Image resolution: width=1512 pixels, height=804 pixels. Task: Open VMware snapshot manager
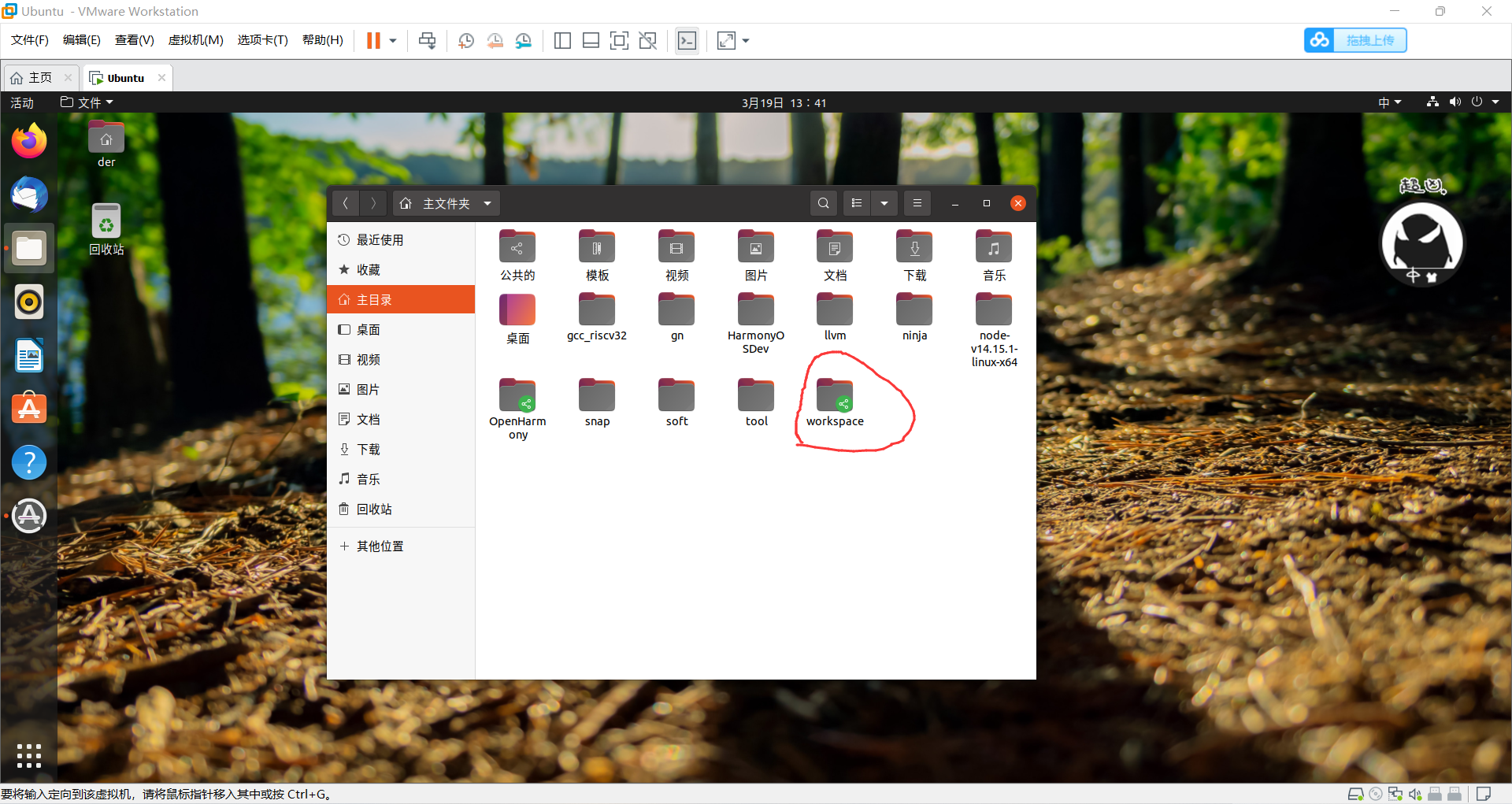coord(524,41)
